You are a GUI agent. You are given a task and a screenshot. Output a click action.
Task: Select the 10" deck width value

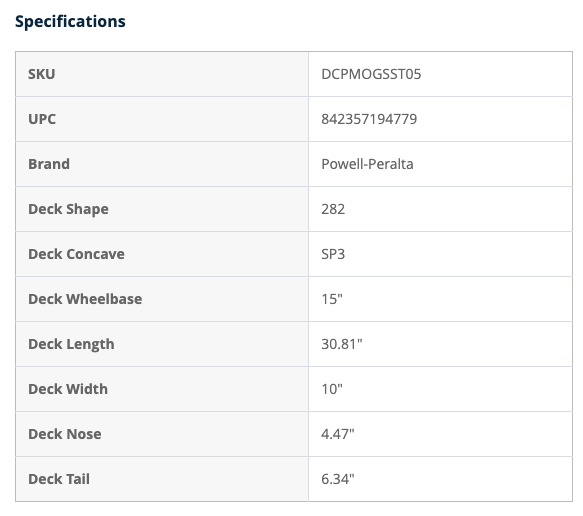point(332,389)
